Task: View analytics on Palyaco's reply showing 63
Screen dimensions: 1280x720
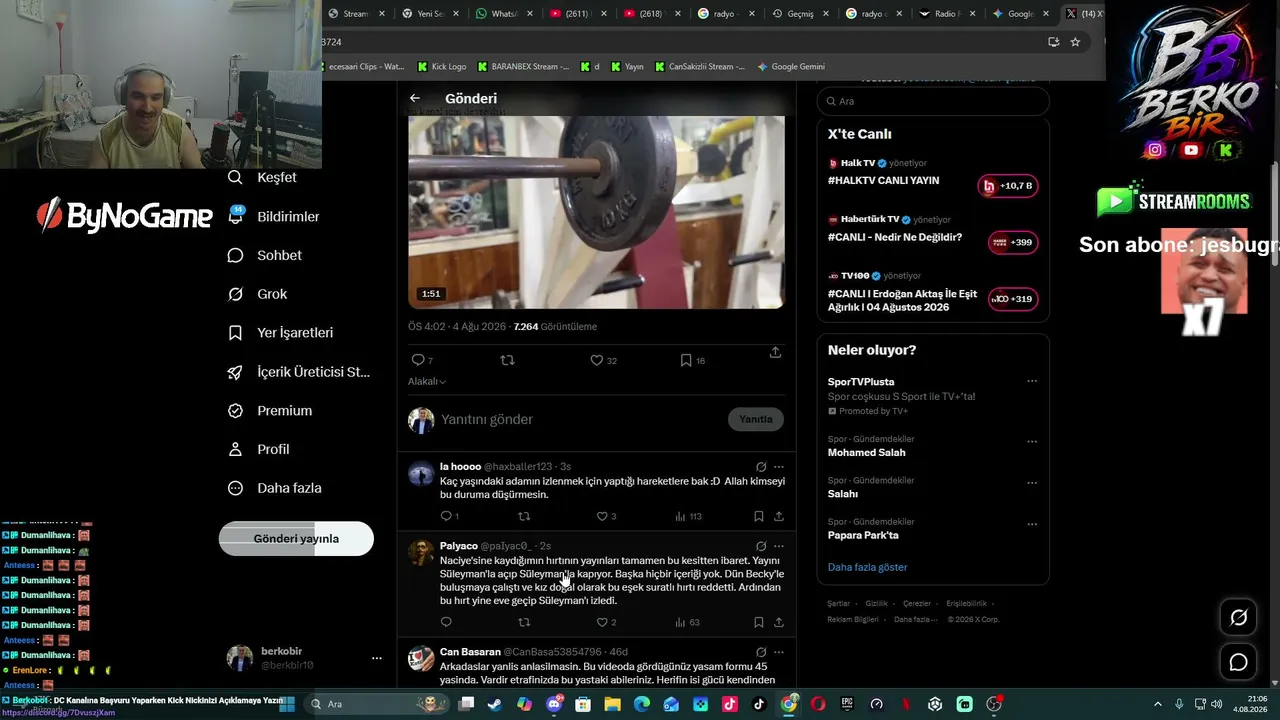Action: point(687,622)
